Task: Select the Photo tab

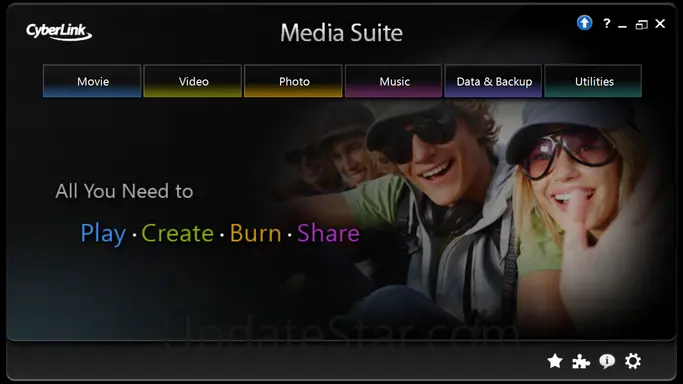Action: click(x=293, y=81)
